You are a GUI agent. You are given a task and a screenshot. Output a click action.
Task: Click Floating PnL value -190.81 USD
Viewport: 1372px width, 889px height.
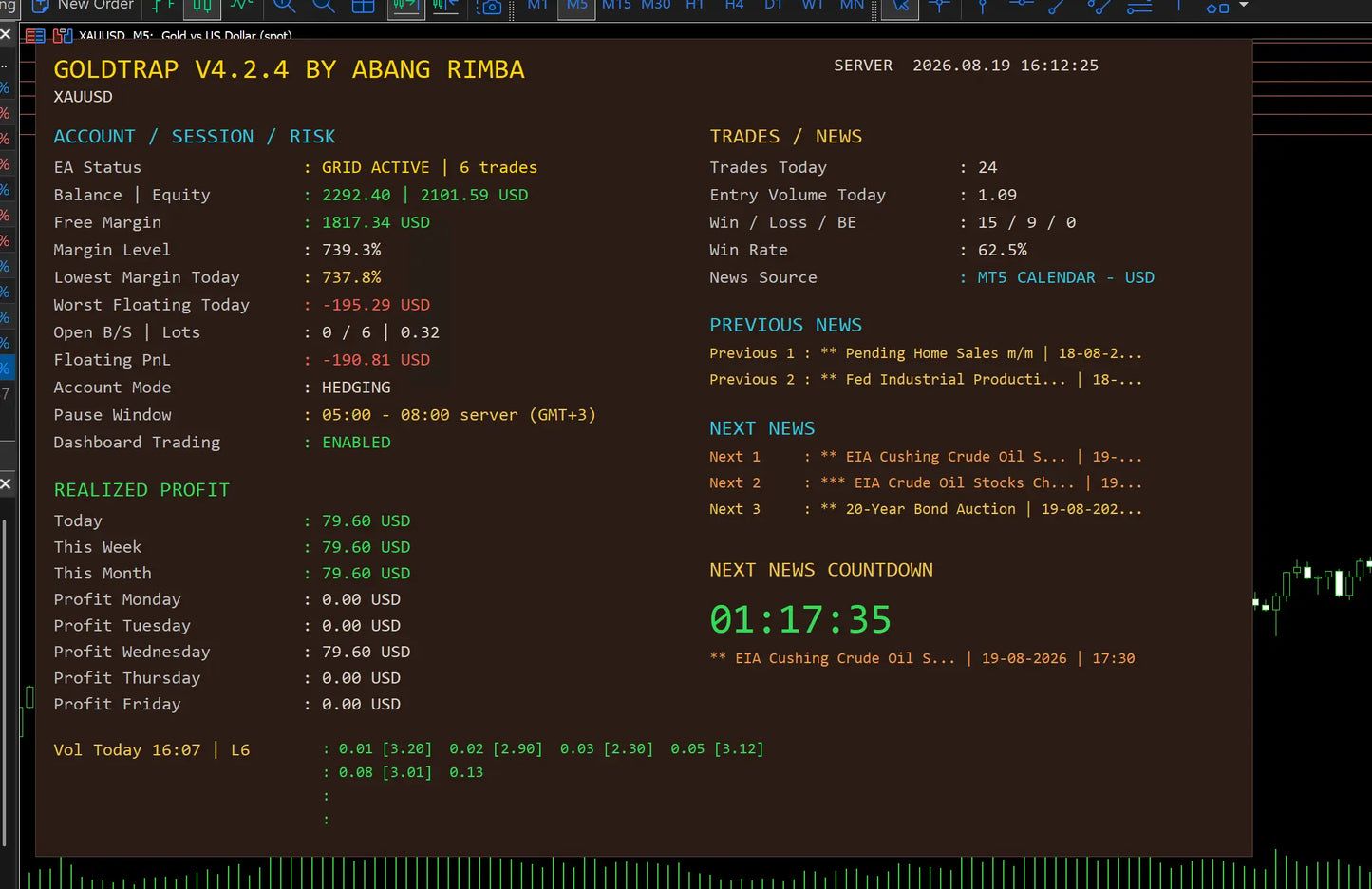point(376,360)
